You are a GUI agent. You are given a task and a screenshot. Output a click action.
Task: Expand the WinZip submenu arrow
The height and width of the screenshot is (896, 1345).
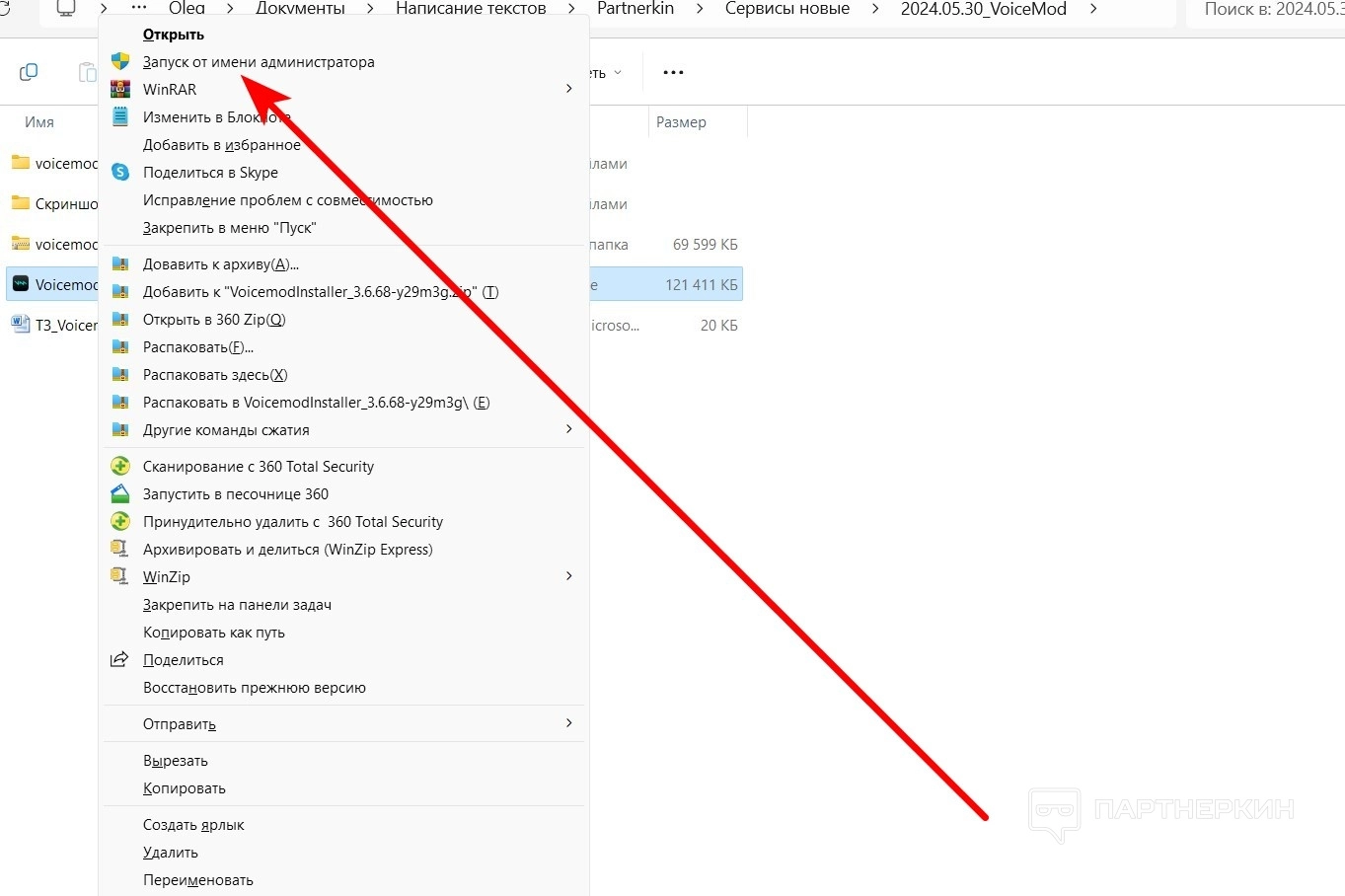[568, 576]
